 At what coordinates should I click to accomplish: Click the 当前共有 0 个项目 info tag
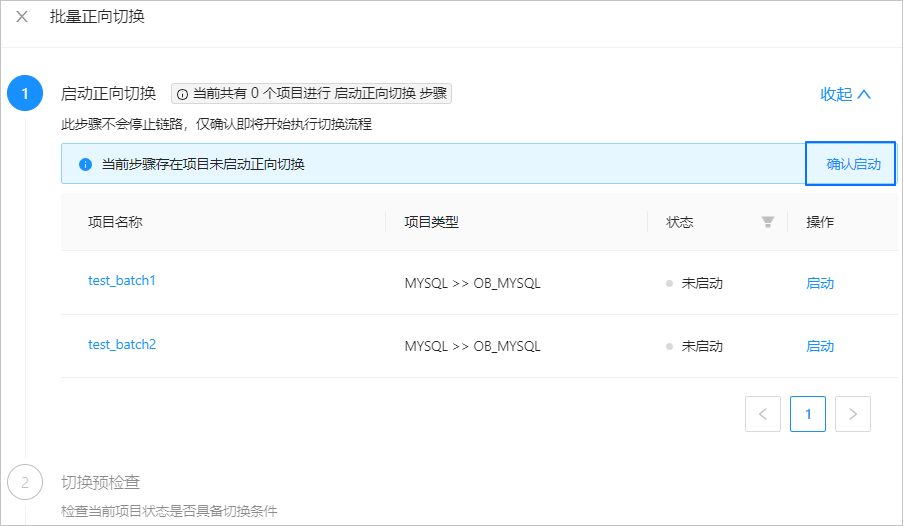[311, 93]
